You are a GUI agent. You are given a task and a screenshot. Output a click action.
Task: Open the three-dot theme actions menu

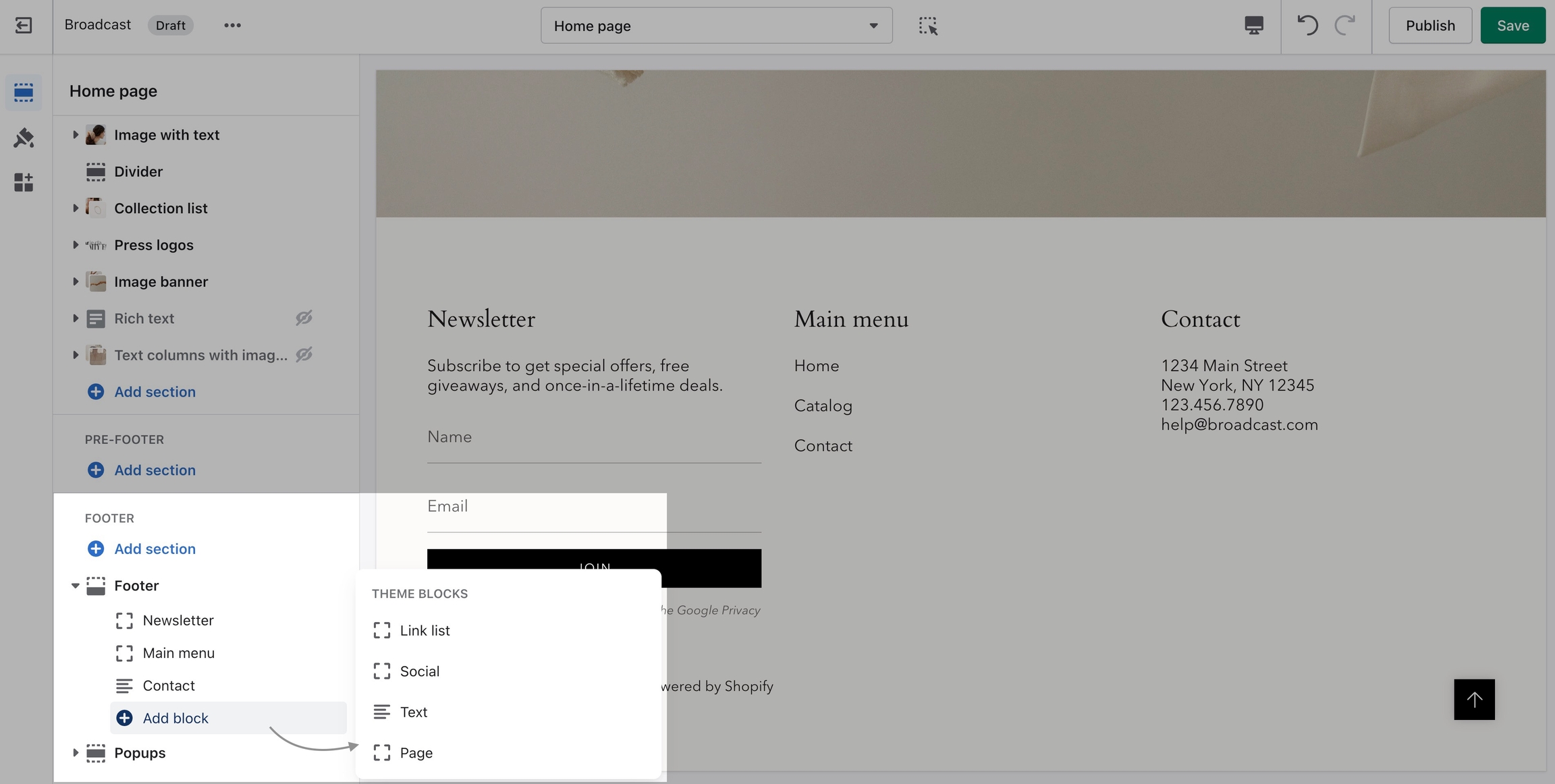[x=232, y=26]
